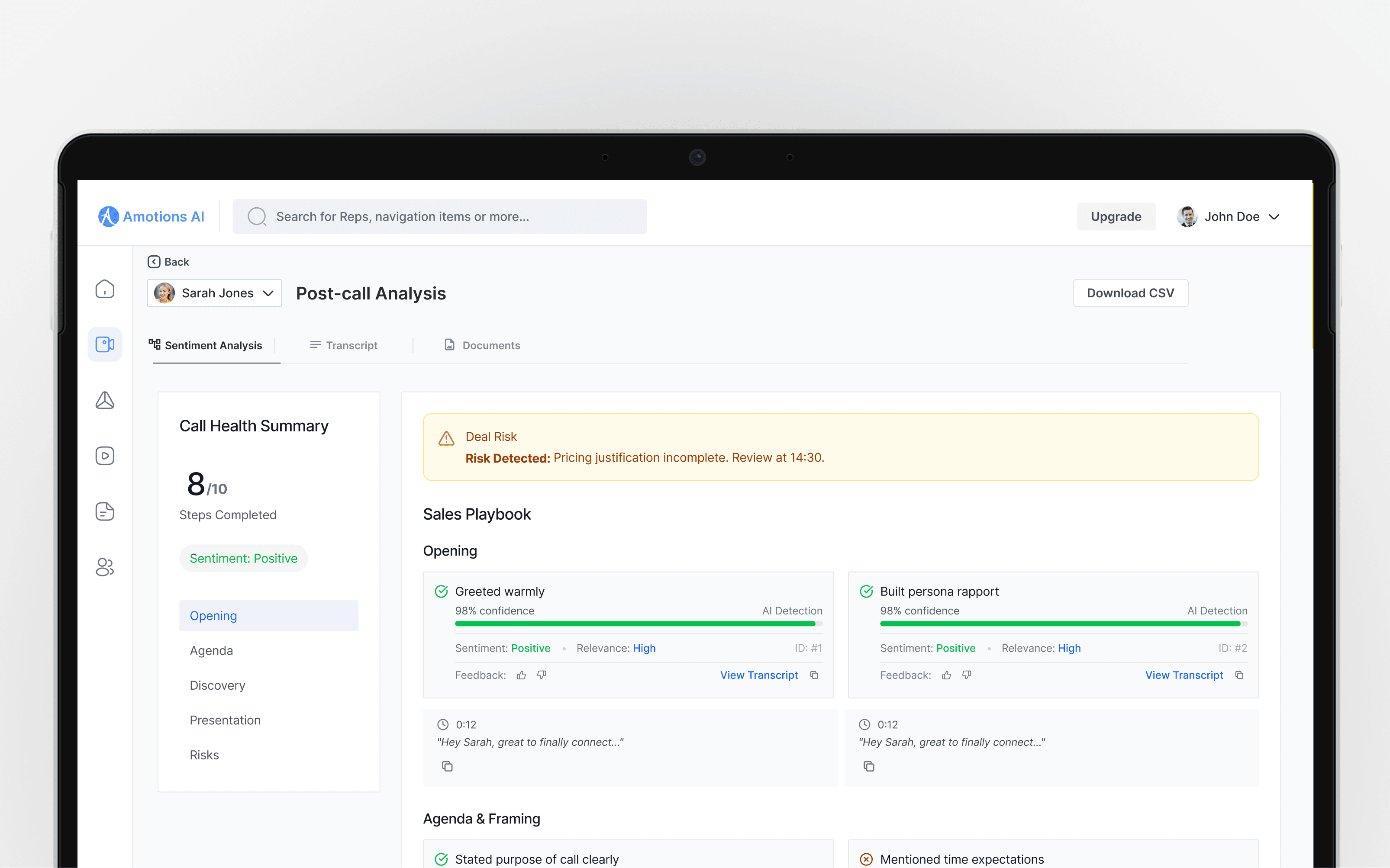Viewport: 1390px width, 868px height.
Task: Open the video calls sidebar icon
Action: click(x=104, y=344)
